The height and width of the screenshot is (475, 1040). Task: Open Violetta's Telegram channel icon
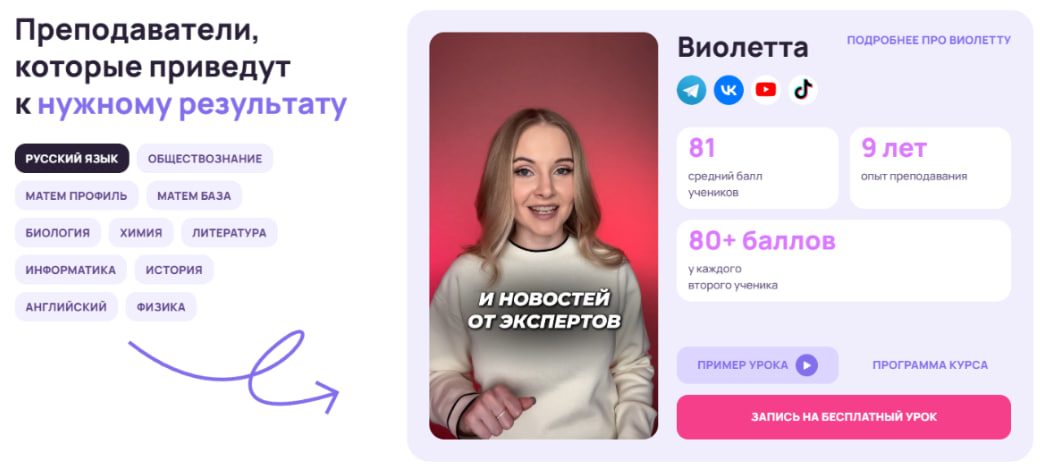691,90
